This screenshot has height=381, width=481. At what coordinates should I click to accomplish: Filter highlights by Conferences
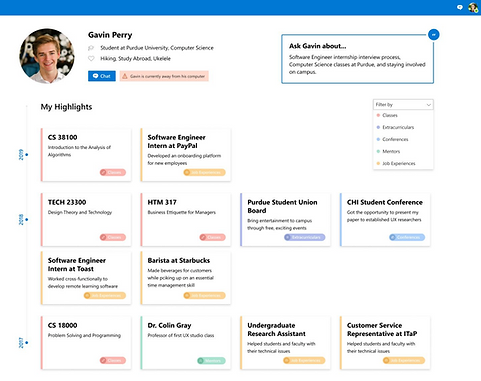(403, 139)
